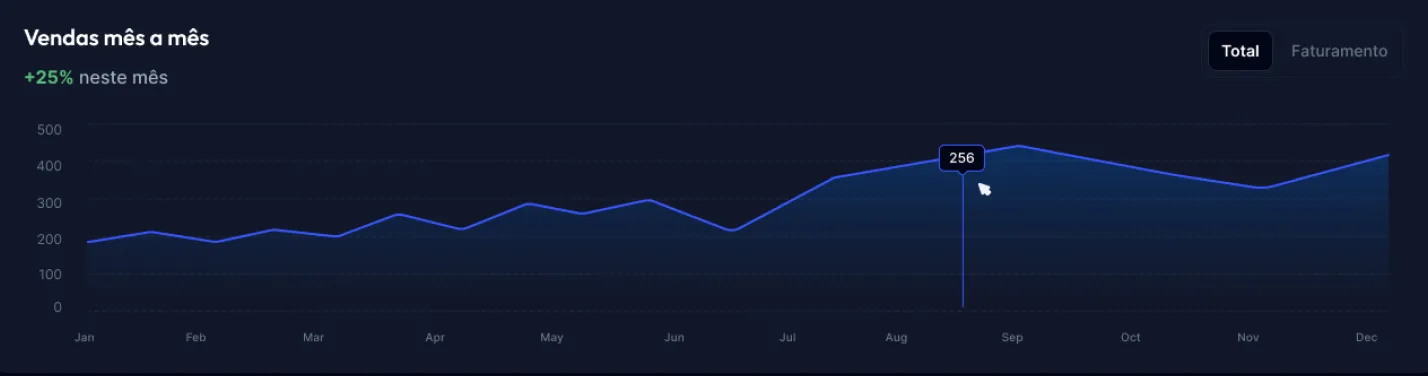This screenshot has width=1428, height=376.
Task: Click the Oct month label
Action: [1131, 338]
